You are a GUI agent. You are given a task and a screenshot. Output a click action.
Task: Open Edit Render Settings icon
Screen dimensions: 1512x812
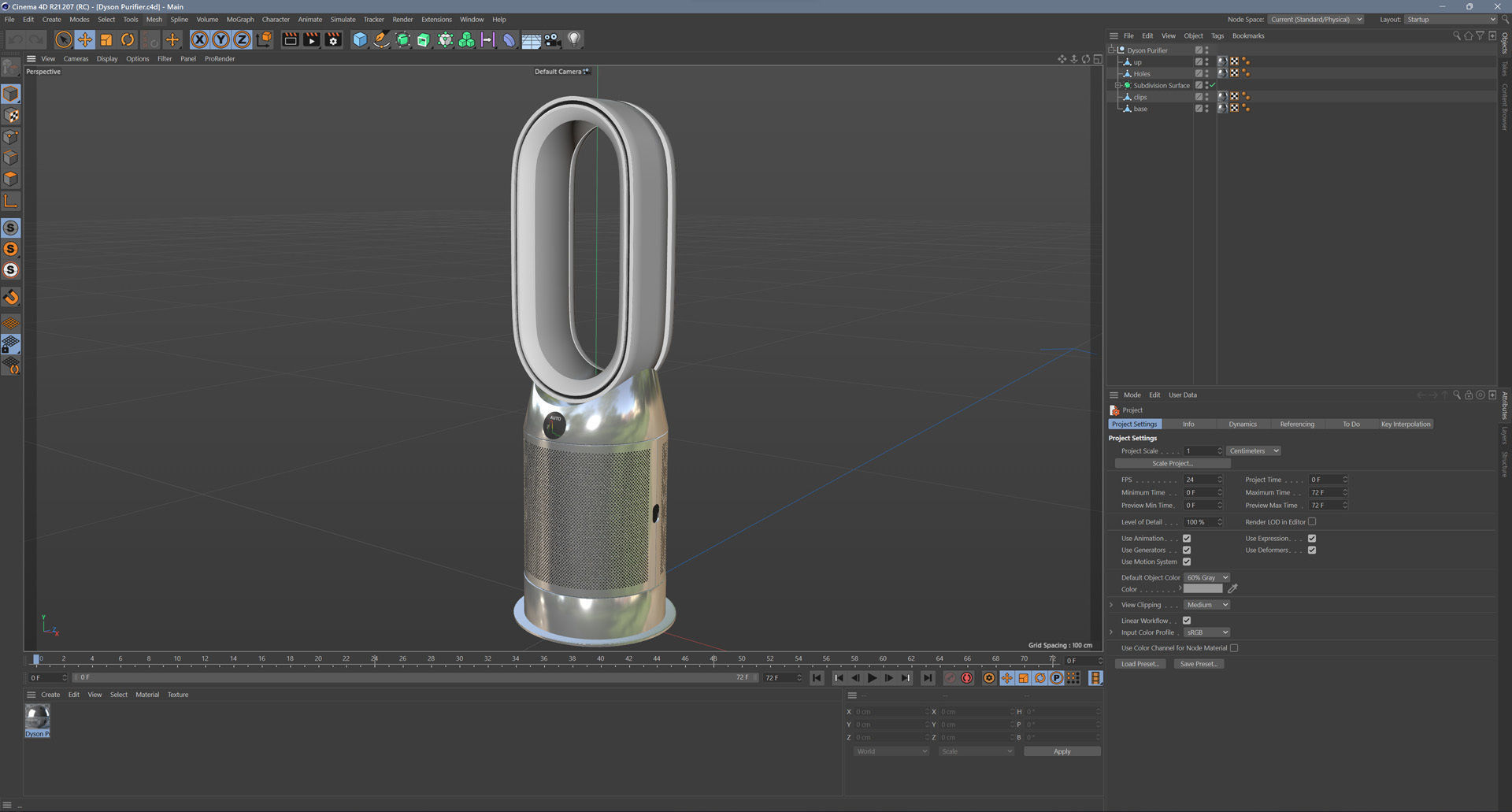[x=334, y=39]
